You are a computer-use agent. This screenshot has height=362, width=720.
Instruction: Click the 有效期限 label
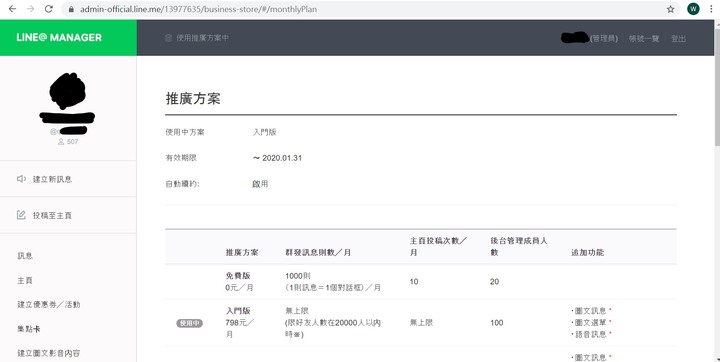pos(181,158)
